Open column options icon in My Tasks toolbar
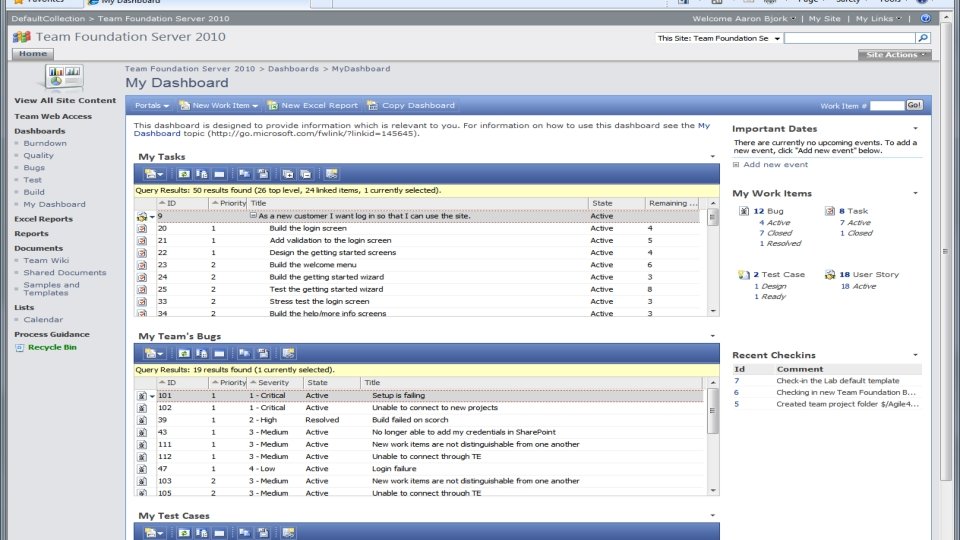The width and height of the screenshot is (960, 540). (x=331, y=174)
